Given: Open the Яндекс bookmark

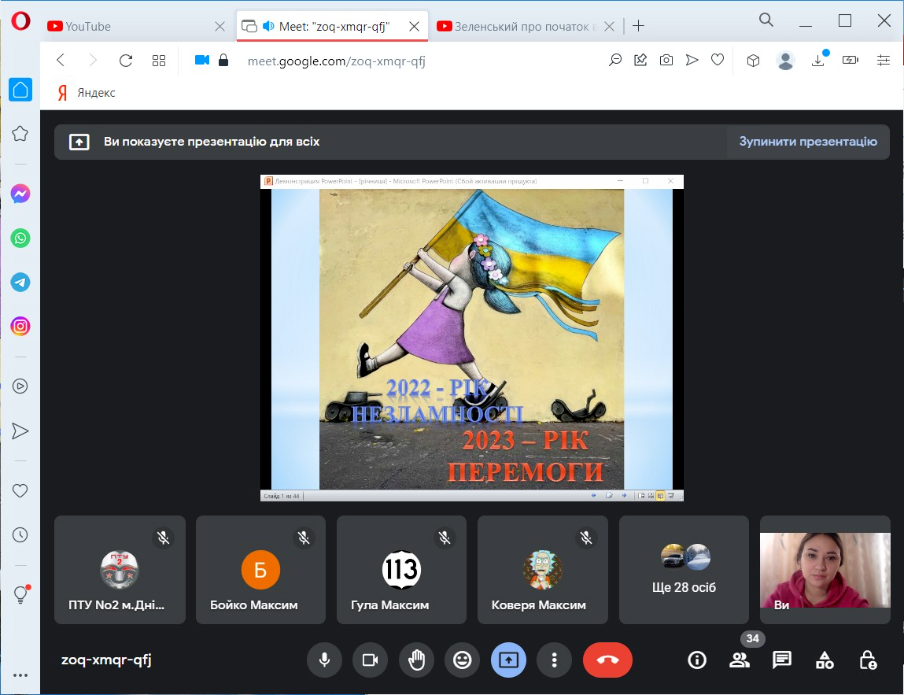Looking at the screenshot, I should point(86,93).
